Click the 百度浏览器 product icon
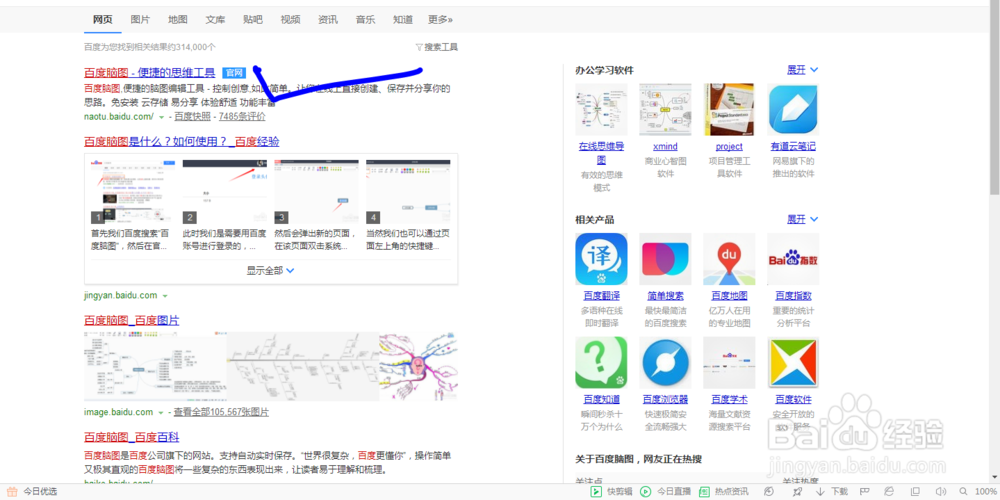 pos(665,362)
